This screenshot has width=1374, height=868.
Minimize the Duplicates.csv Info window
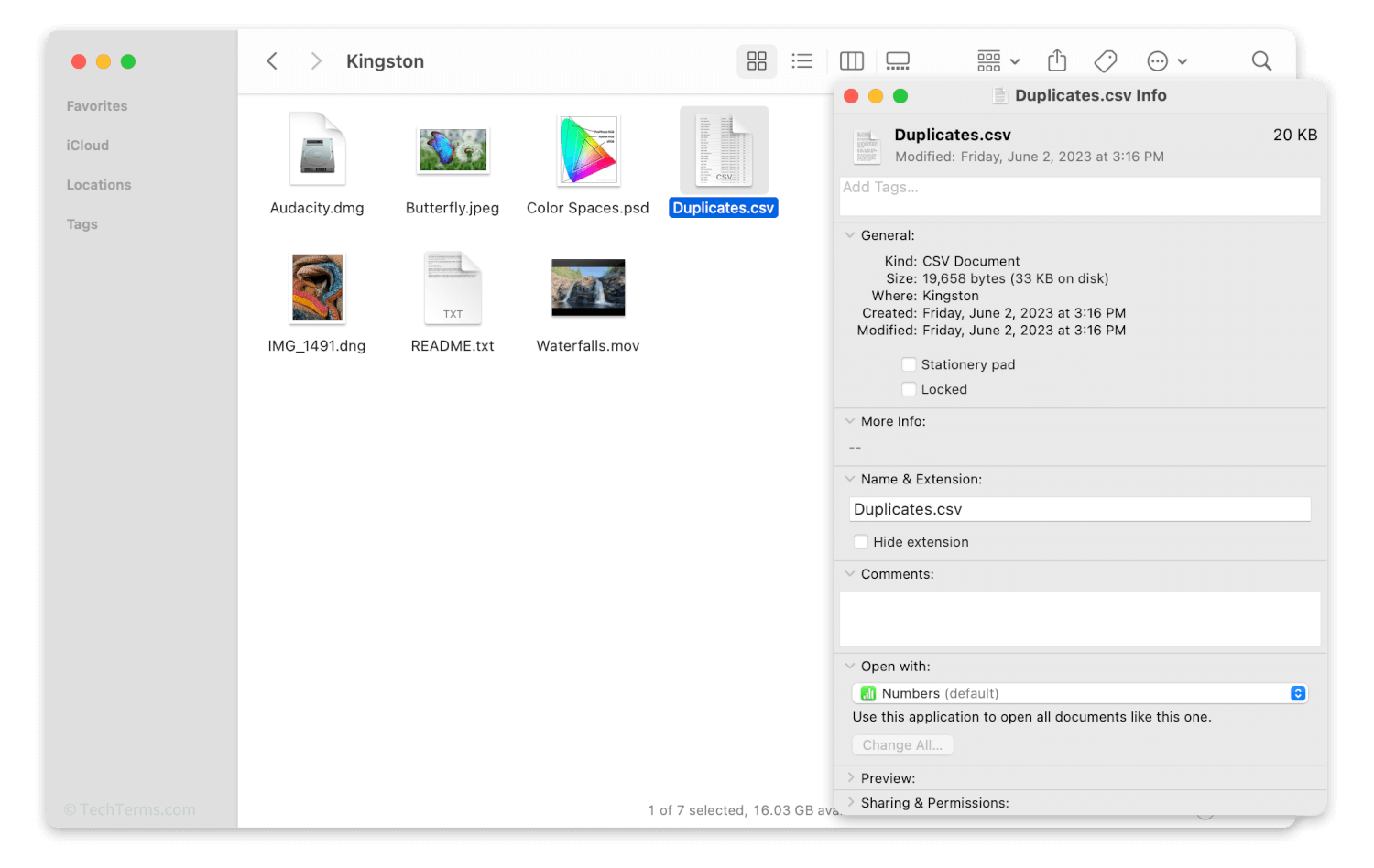click(876, 96)
